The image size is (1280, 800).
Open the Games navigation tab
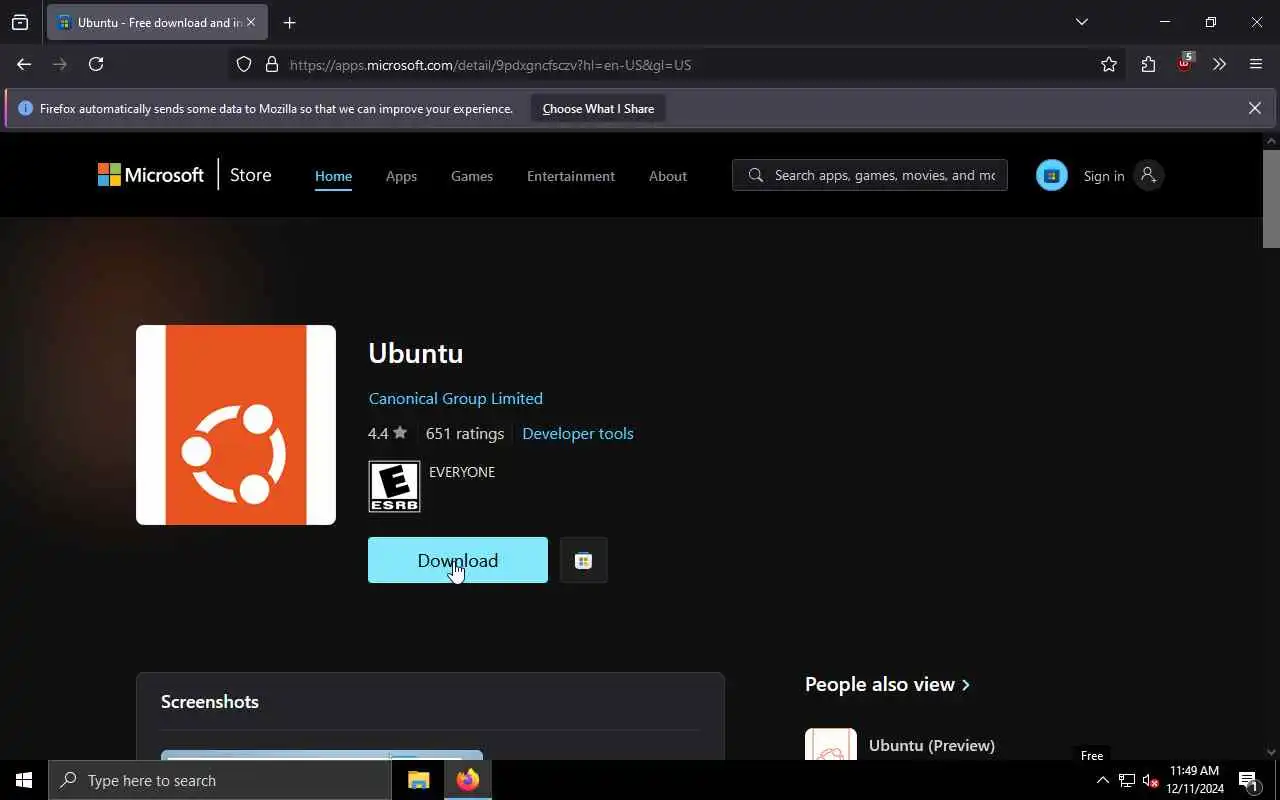pos(472,176)
